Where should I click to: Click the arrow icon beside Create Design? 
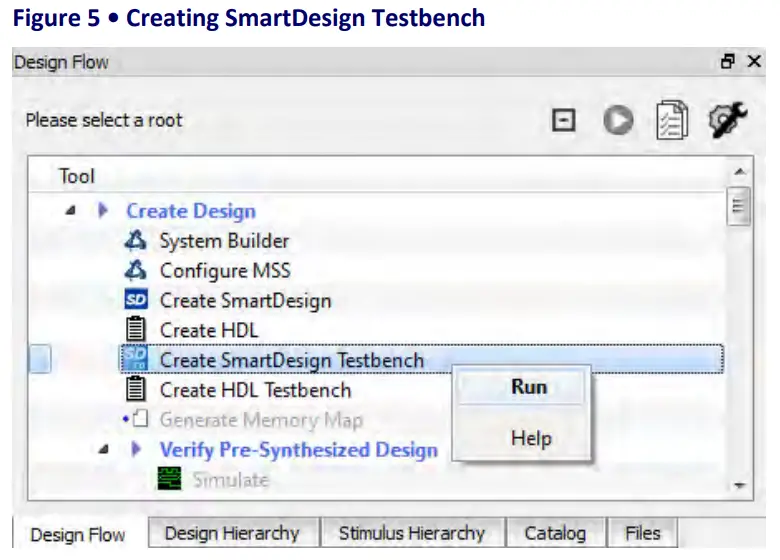[x=103, y=210]
